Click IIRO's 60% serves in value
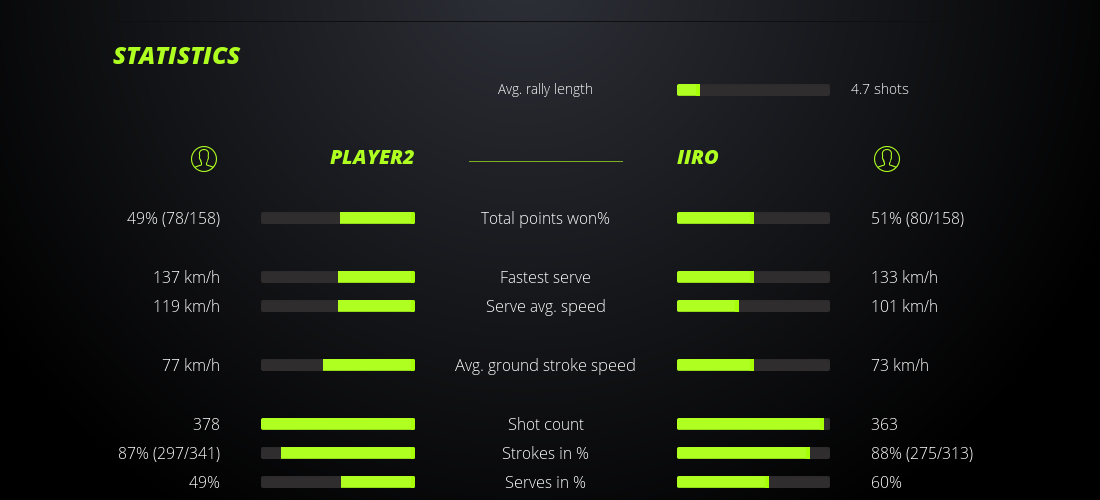The height and width of the screenshot is (500, 1100). pyautogui.click(x=886, y=482)
